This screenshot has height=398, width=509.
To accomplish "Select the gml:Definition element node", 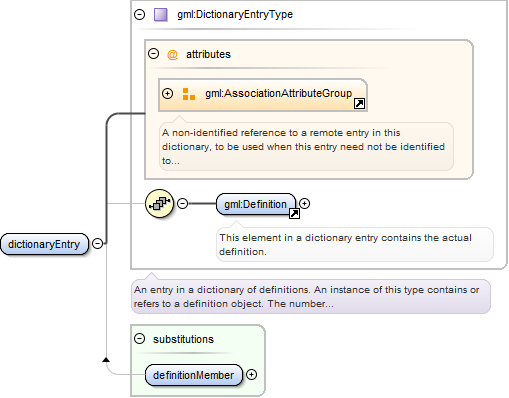I will coord(256,204).
